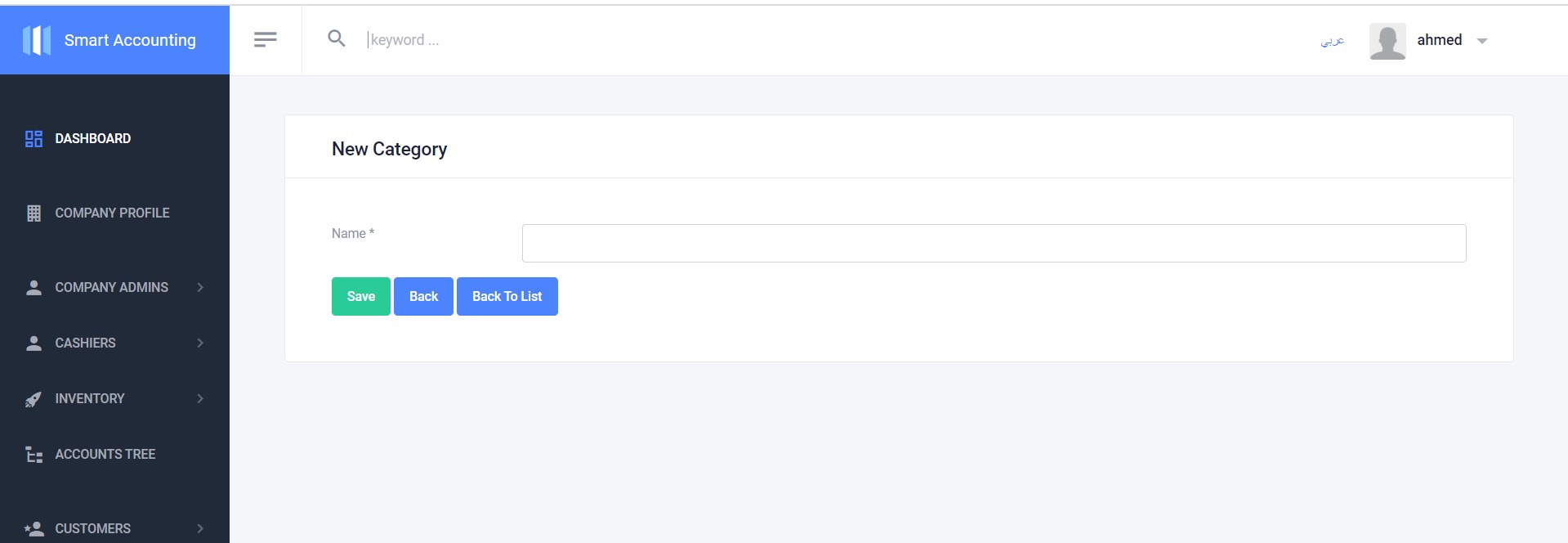This screenshot has height=543, width=1568.
Task: Switch language via the Arabic link
Action: point(1333,41)
